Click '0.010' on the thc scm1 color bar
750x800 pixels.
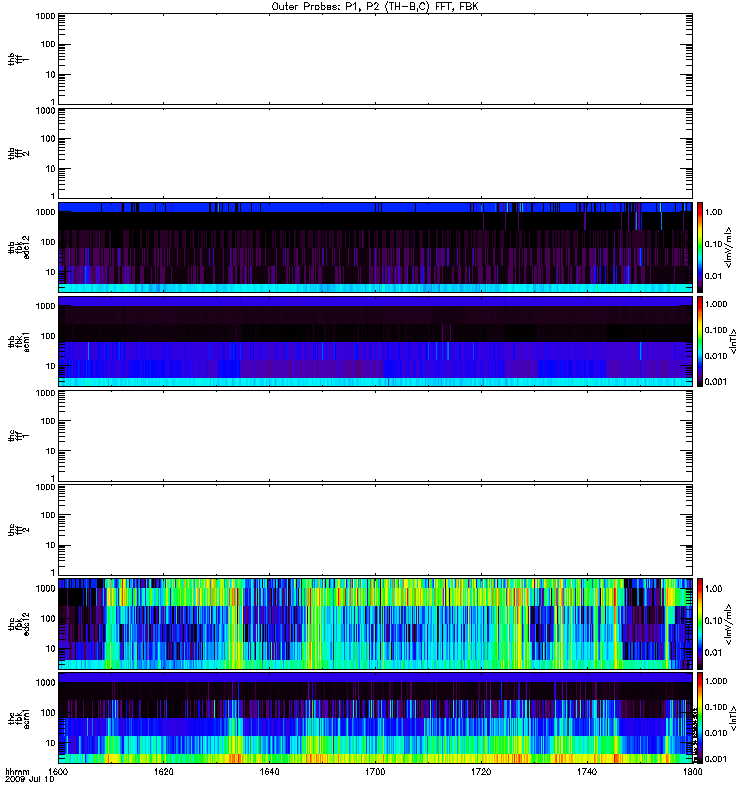[716, 733]
